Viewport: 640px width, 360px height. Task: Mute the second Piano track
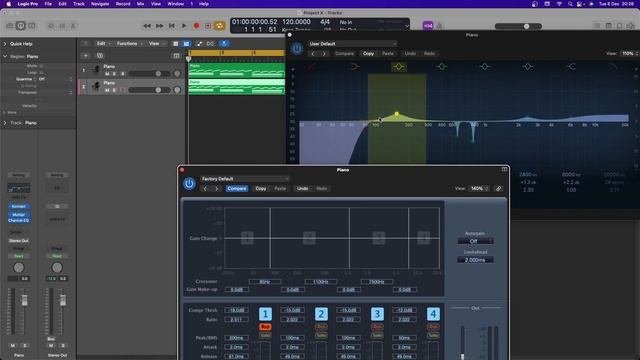107,90
